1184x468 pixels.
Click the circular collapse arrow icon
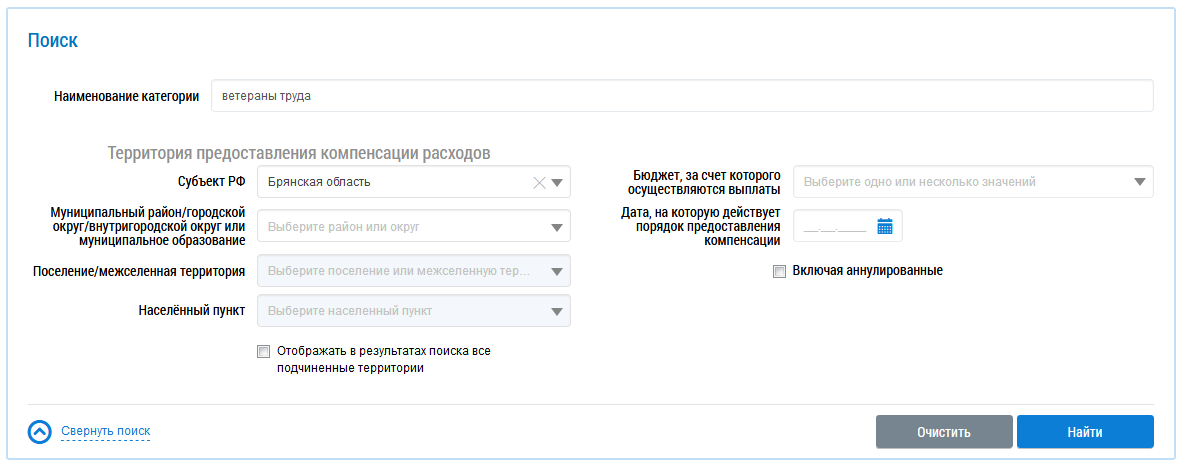40,432
